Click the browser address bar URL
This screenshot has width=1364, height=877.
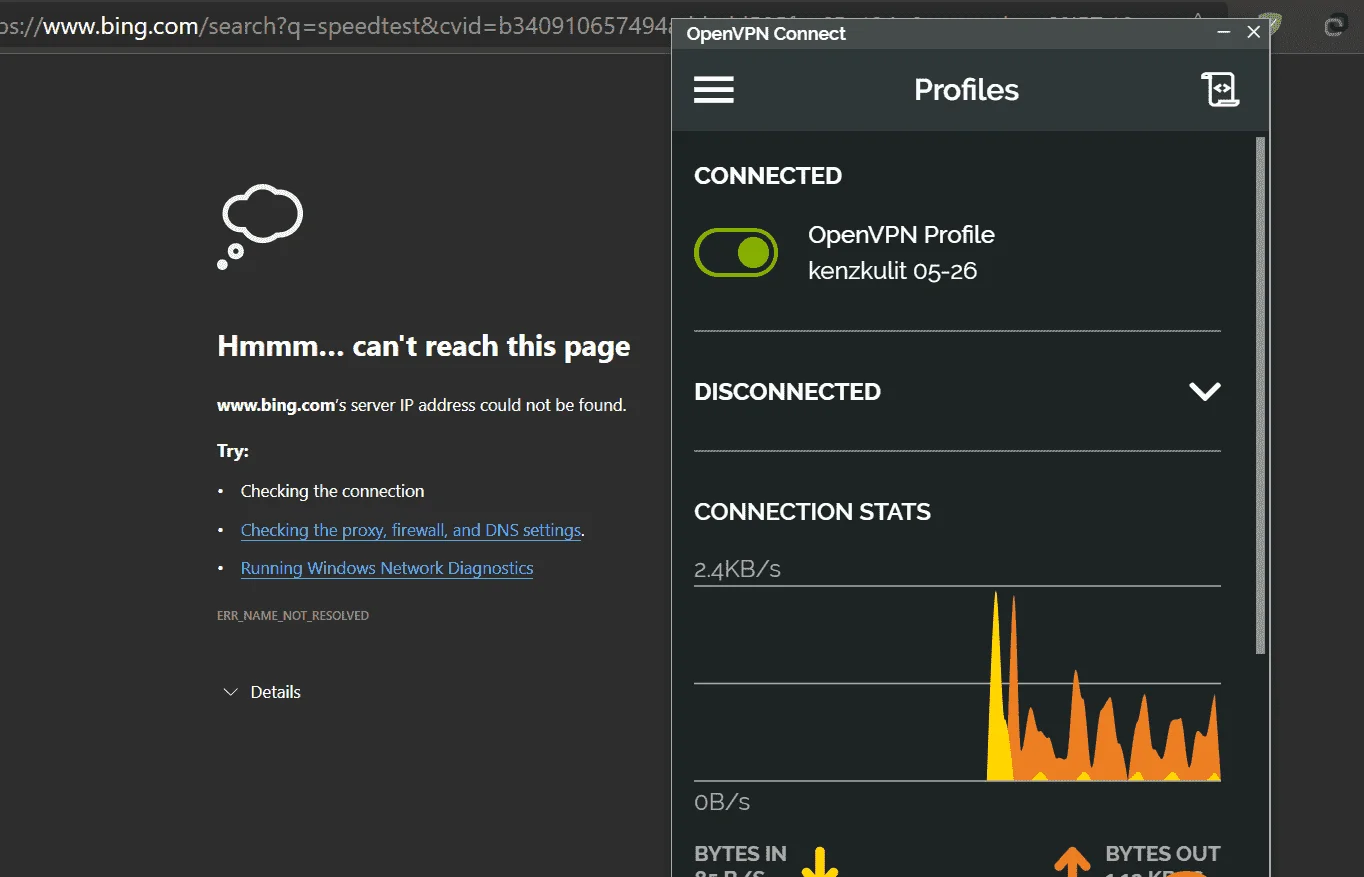pos(335,27)
